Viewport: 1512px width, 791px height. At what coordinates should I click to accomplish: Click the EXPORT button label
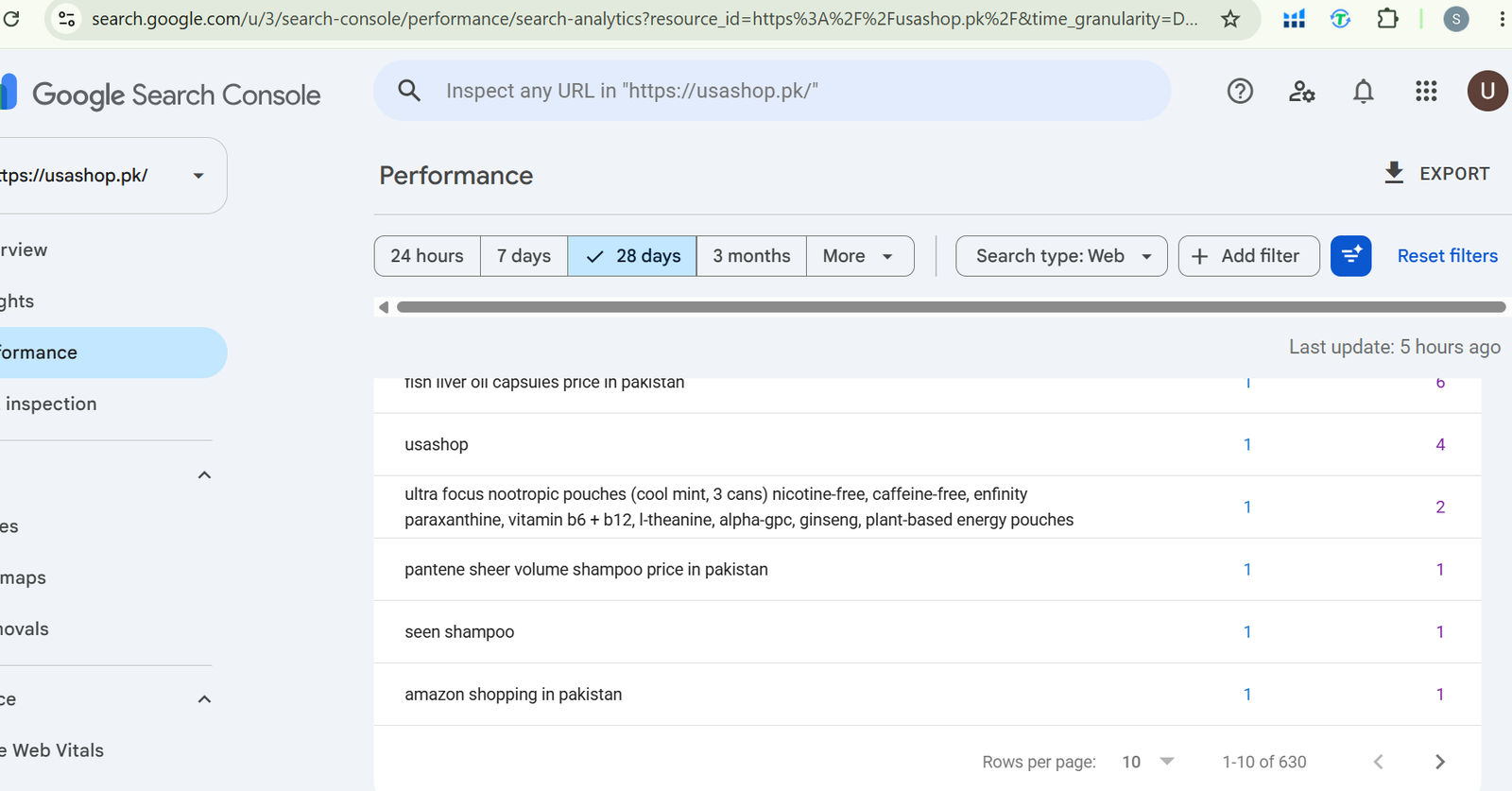1454,174
